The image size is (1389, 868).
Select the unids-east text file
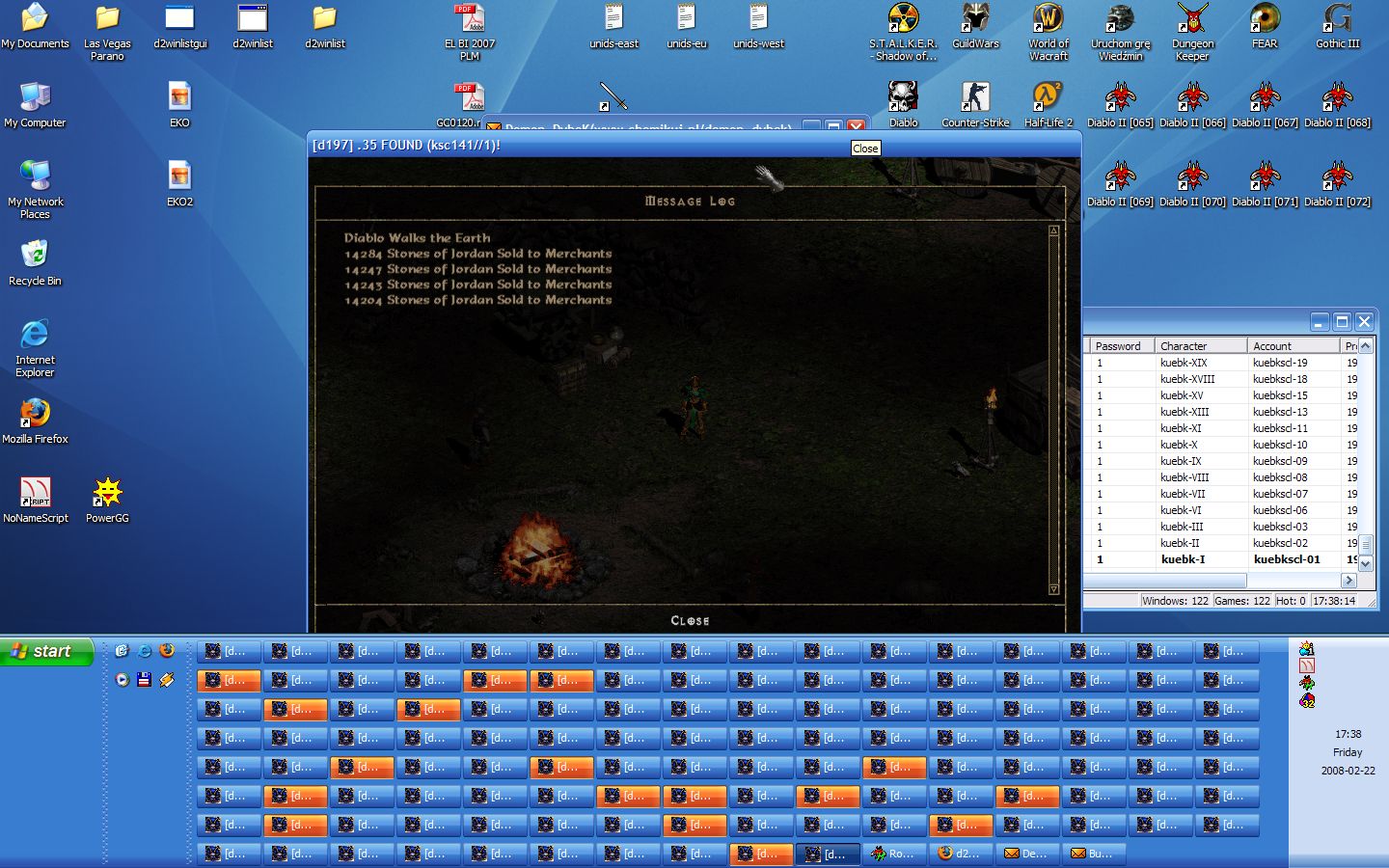(x=613, y=26)
